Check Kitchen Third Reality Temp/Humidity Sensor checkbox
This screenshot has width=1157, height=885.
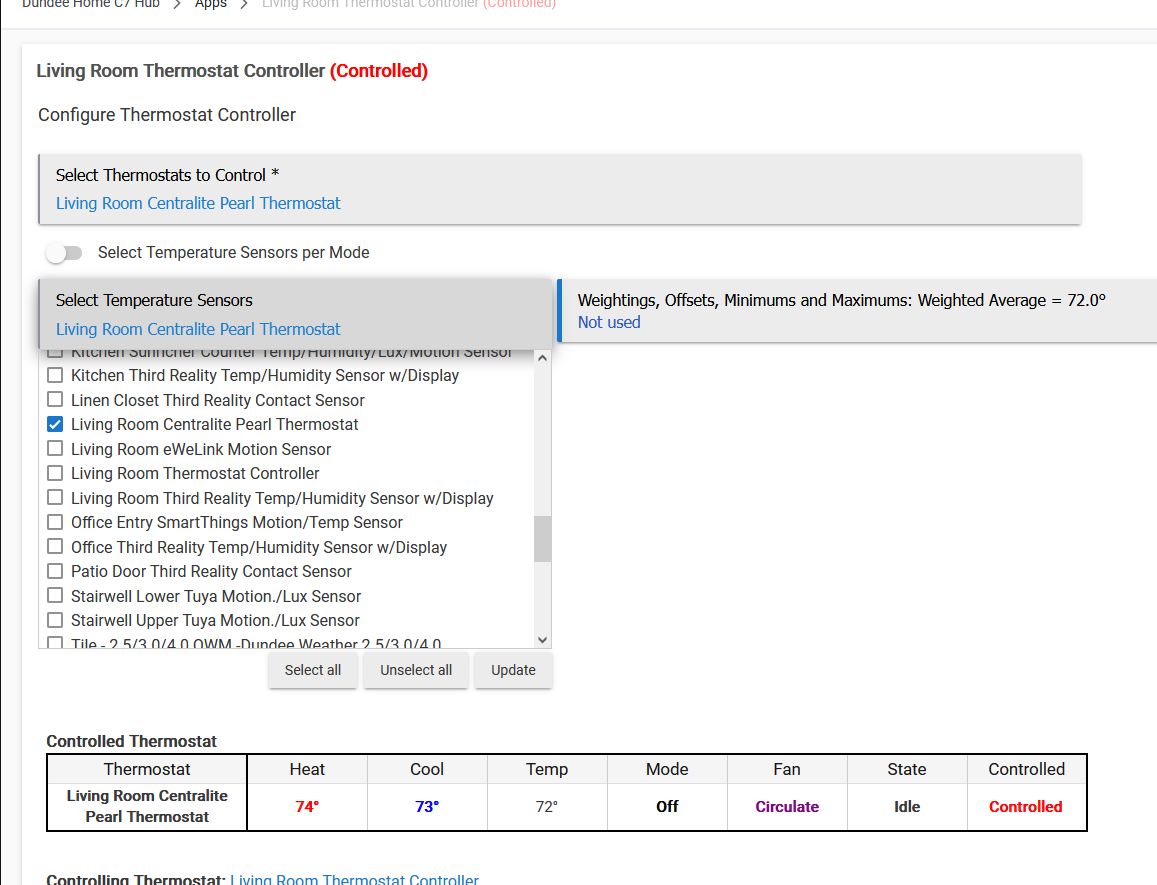pos(55,375)
